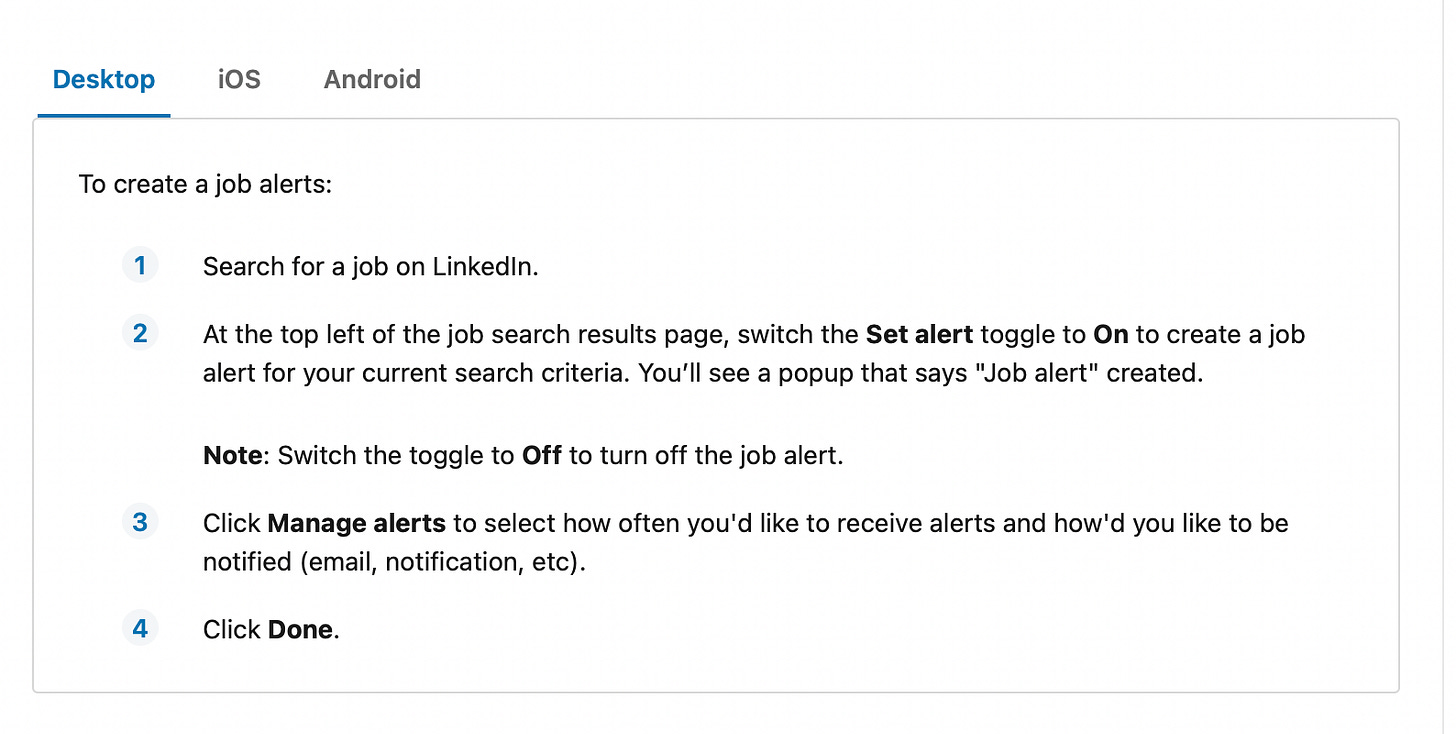Click the step 3 number badge
The image size is (1456, 734).
(x=140, y=522)
